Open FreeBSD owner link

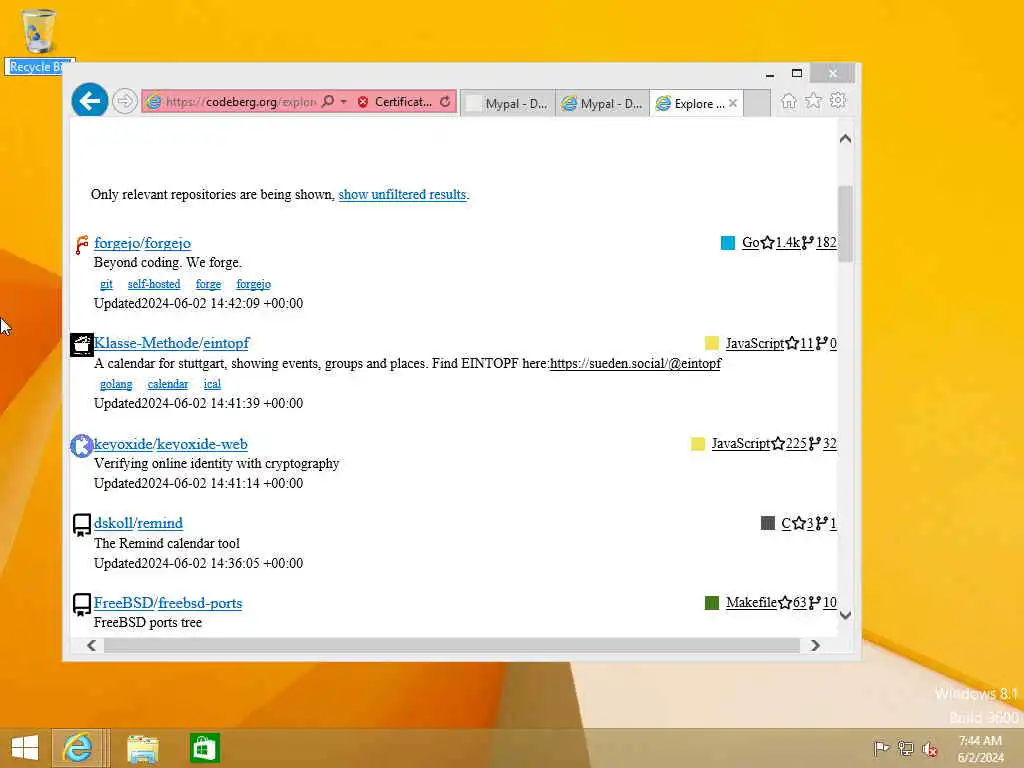point(123,603)
